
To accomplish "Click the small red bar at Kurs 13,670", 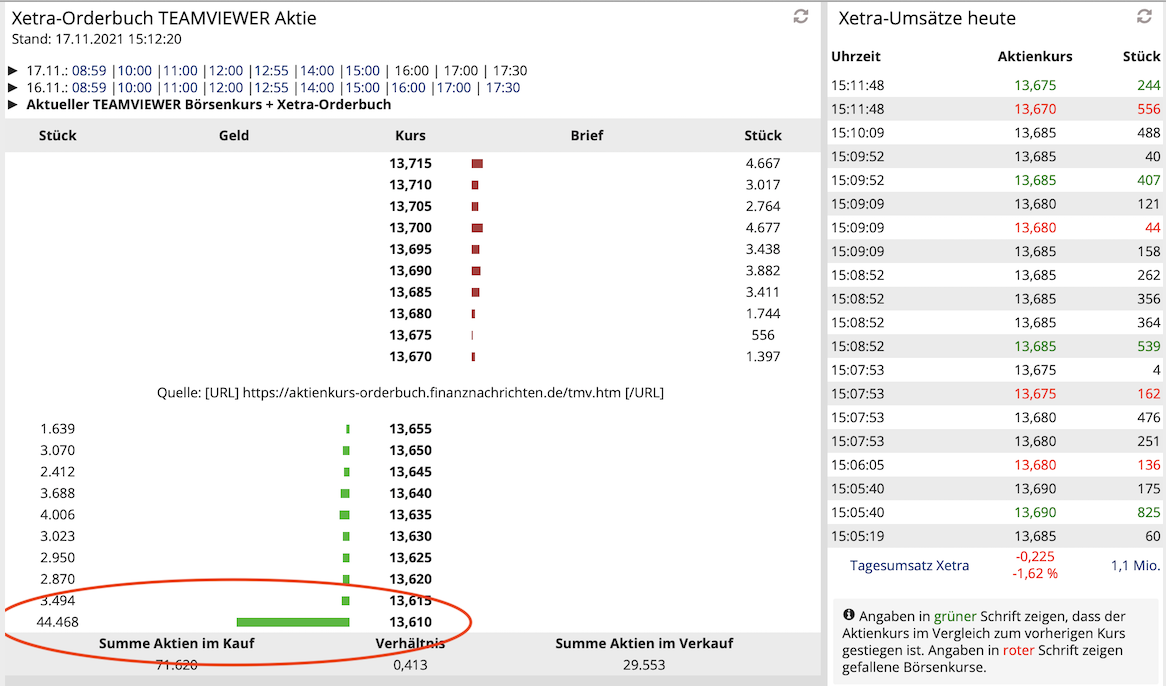I will (x=471, y=356).
